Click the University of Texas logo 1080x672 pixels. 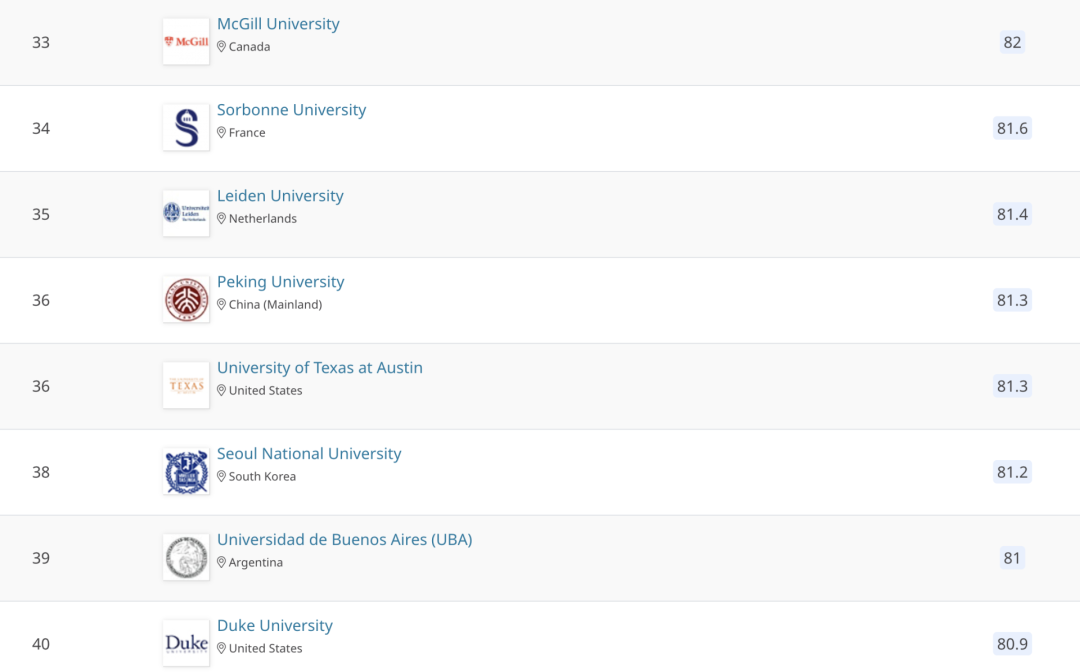pos(186,386)
